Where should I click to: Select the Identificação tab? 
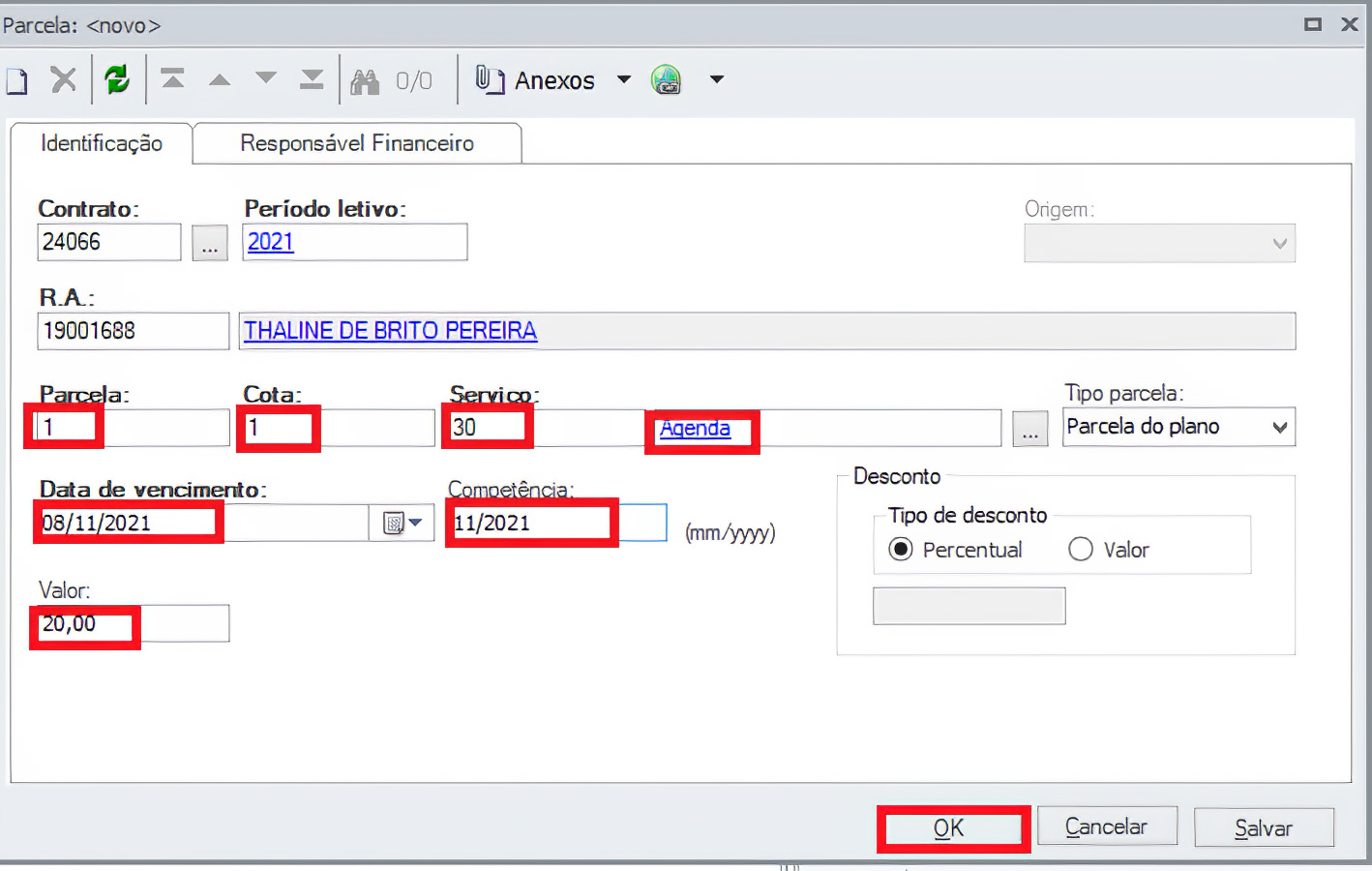(x=102, y=143)
